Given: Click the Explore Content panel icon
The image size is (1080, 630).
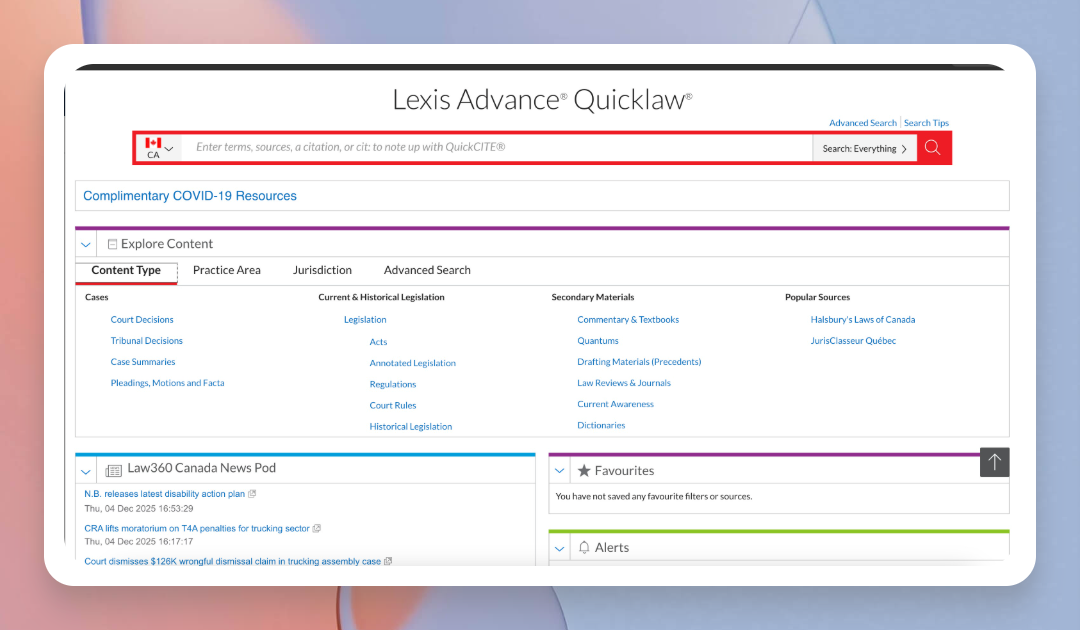Looking at the screenshot, I should (x=112, y=244).
